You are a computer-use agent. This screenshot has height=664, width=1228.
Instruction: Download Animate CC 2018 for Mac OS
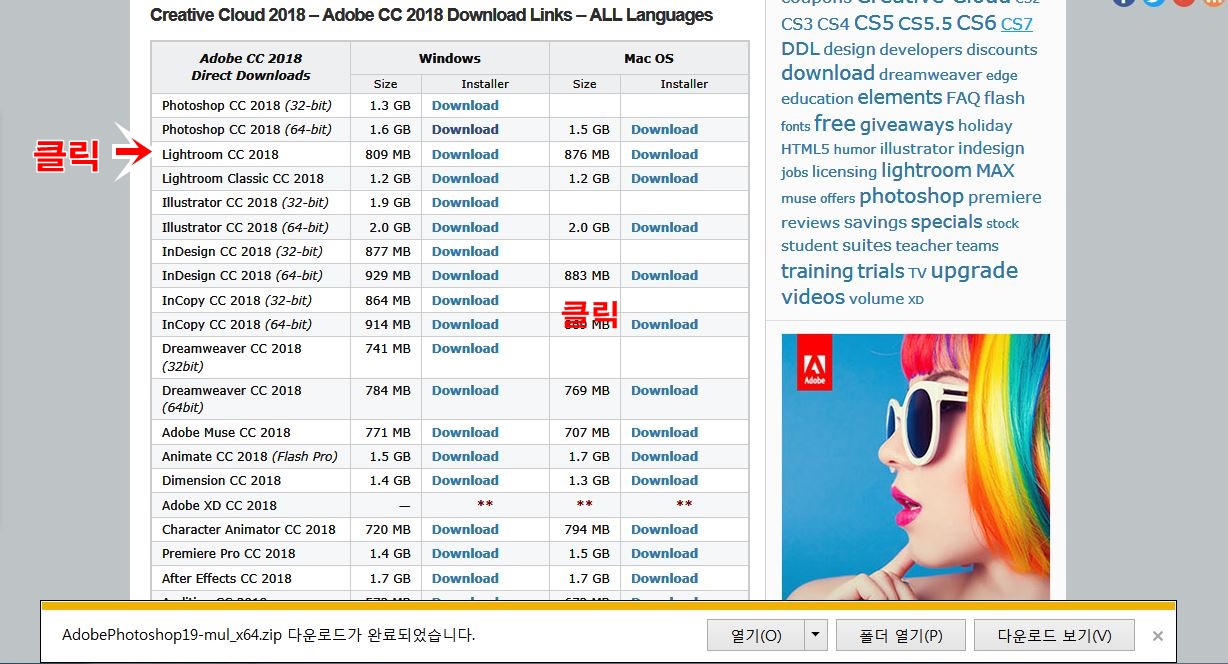coord(664,456)
